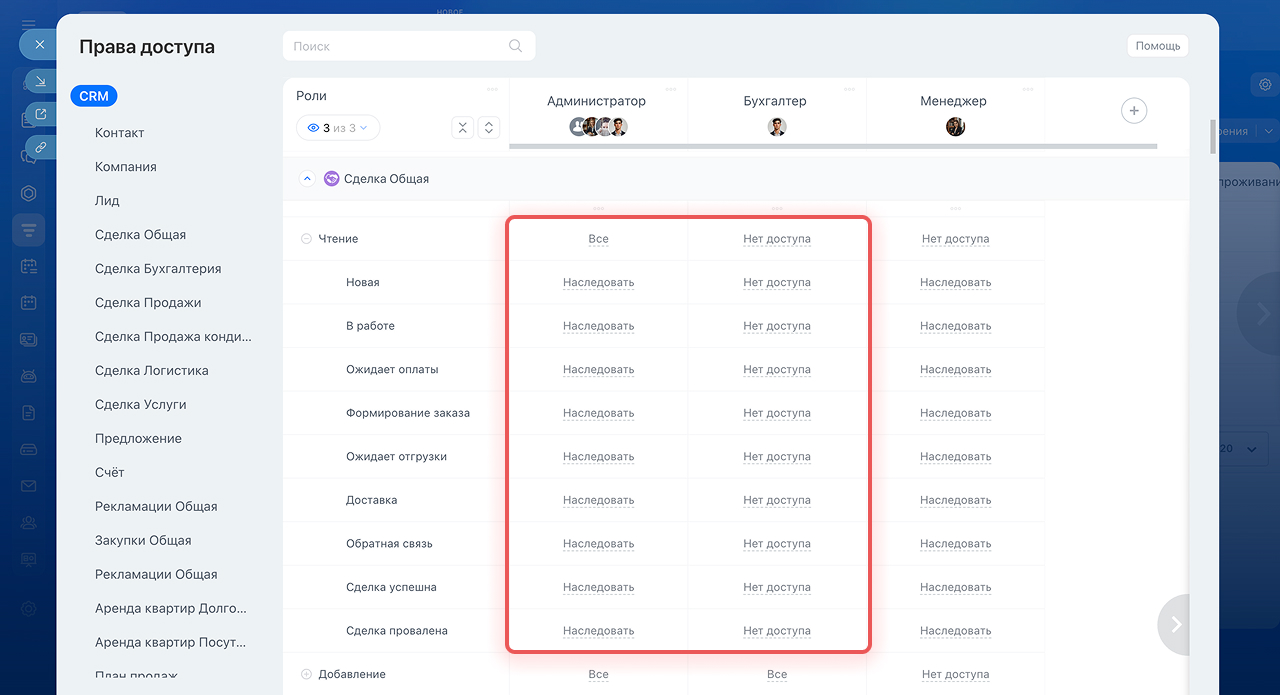Collapse the Сделка Общая section
This screenshot has height=695, width=1280.
click(307, 179)
